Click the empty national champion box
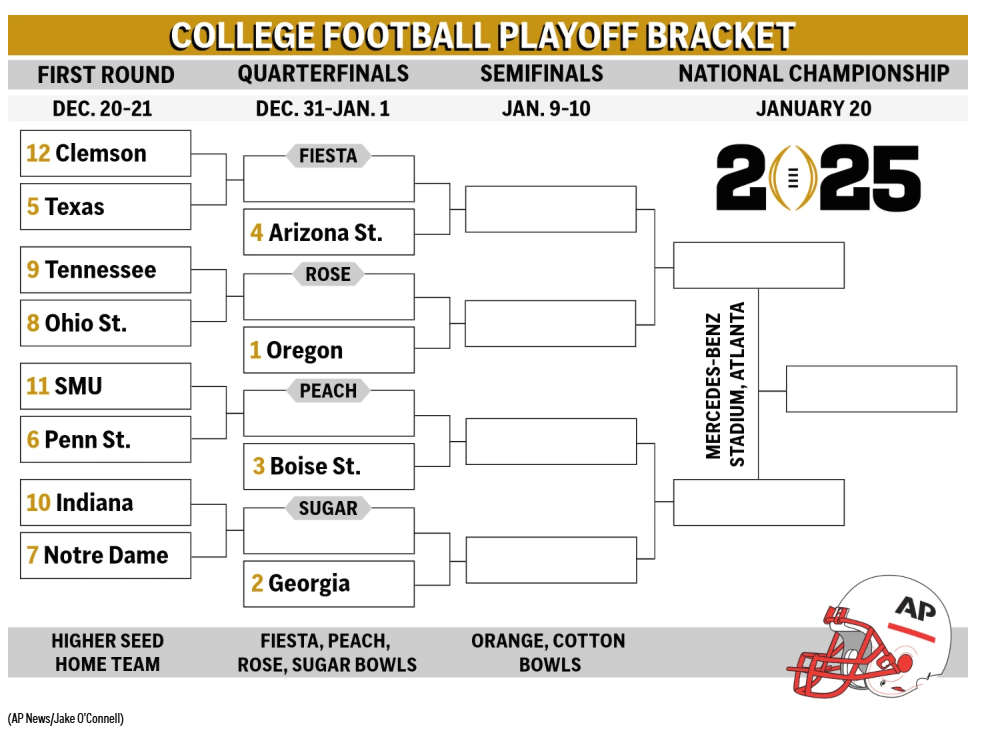Image resolution: width=985 pixels, height=736 pixels. 871,389
